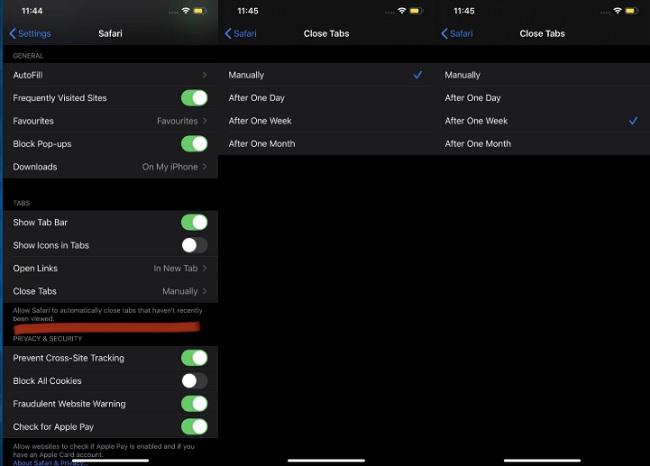Image resolution: width=650 pixels, height=466 pixels.
Task: Tap battery icon in middle screen status bar
Action: [416, 11]
